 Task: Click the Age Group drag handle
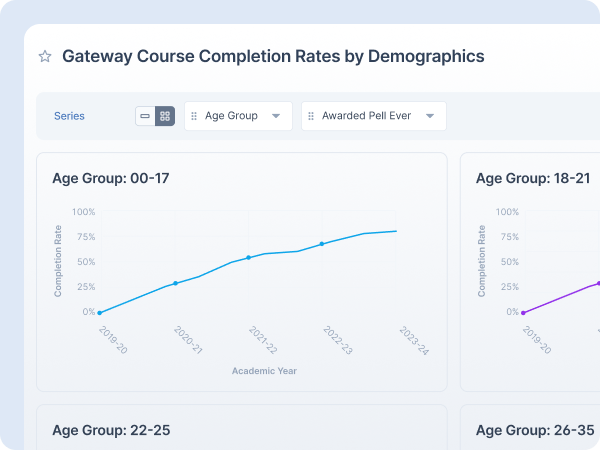195,116
